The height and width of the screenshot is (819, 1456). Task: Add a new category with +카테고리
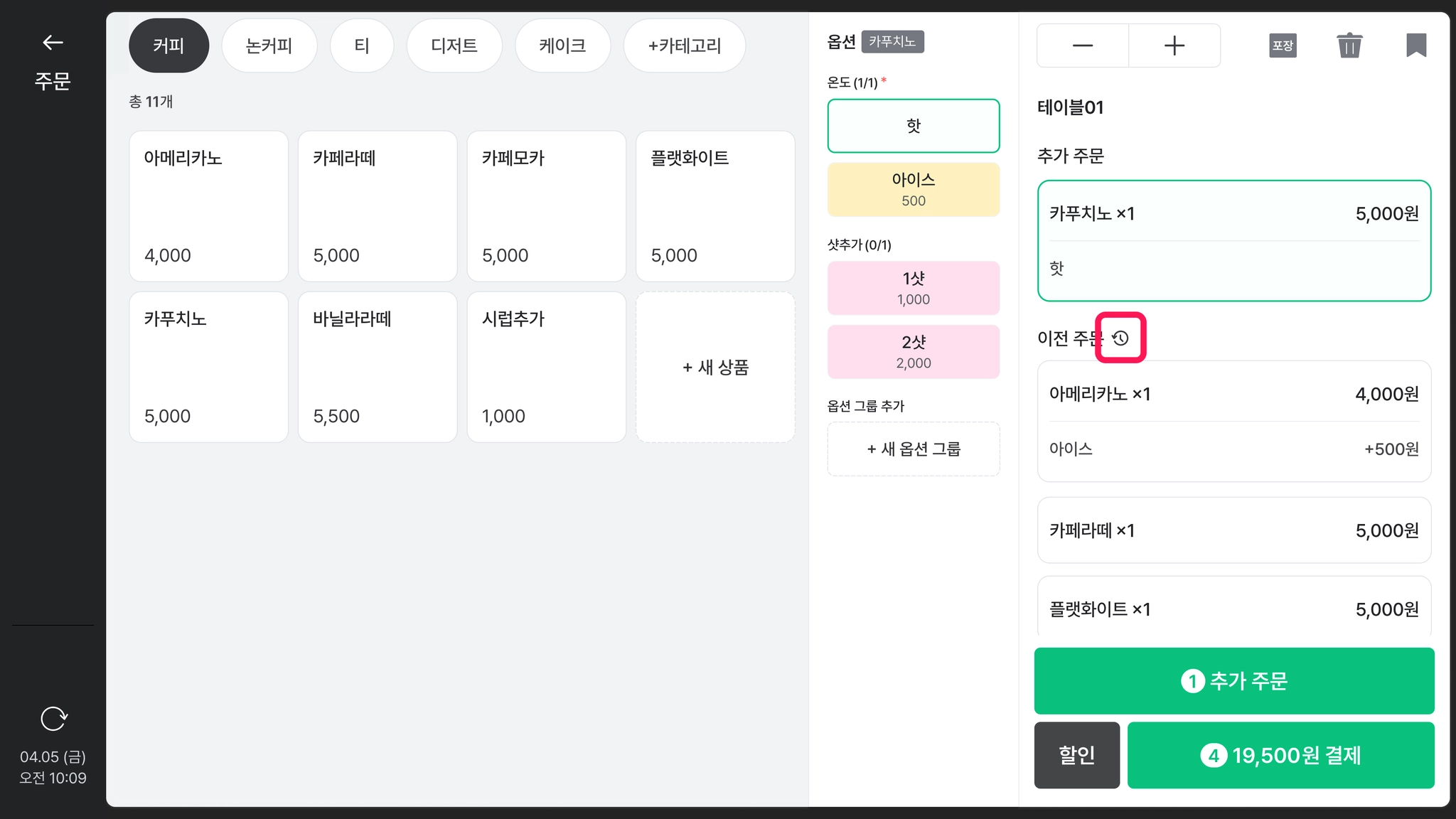click(685, 45)
